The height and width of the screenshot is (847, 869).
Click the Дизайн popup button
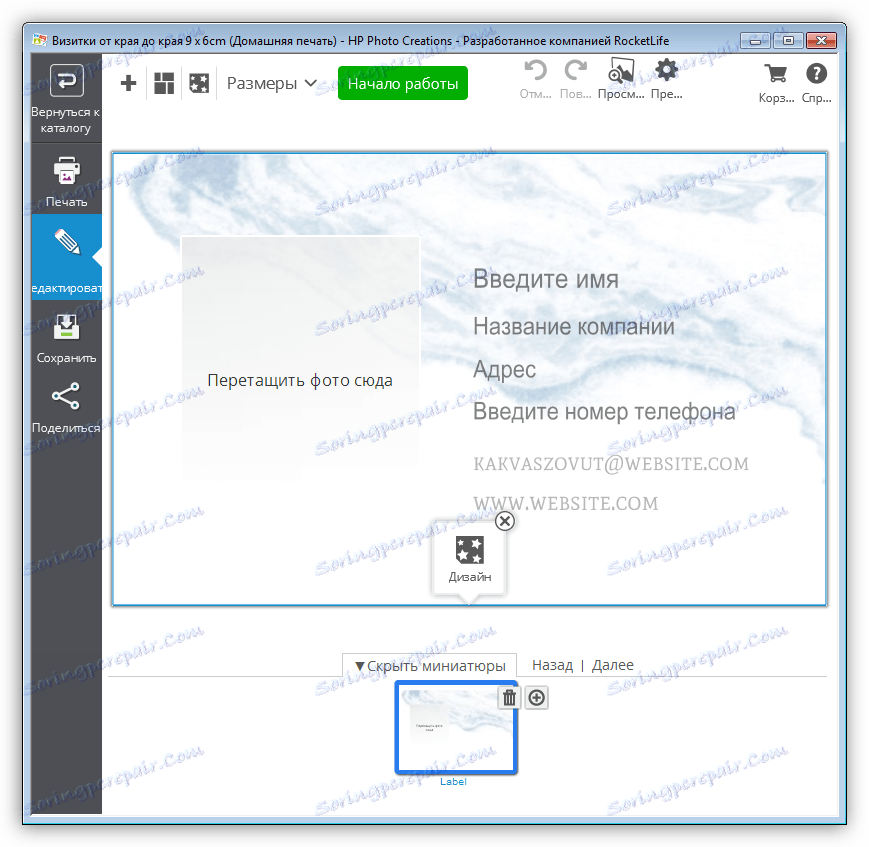pyautogui.click(x=469, y=559)
